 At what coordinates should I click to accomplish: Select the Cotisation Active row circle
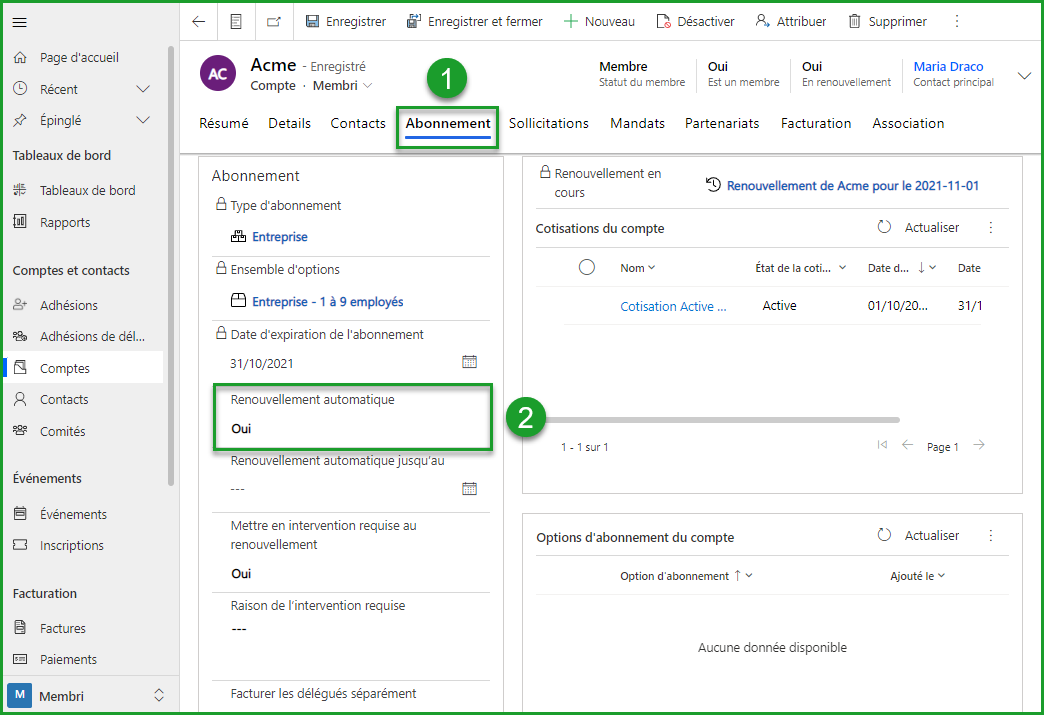[x=587, y=306]
